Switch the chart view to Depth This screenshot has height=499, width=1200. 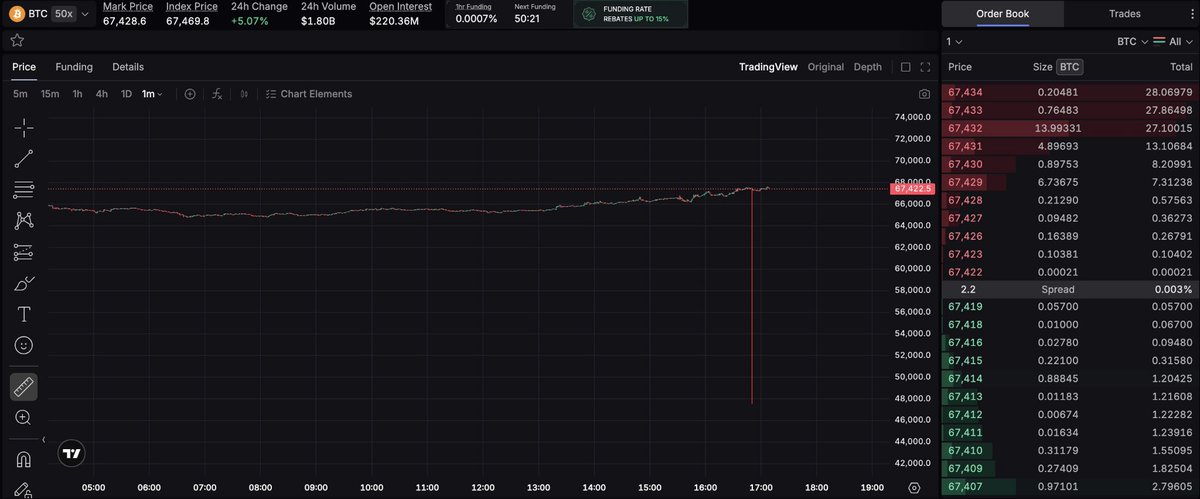click(x=868, y=67)
